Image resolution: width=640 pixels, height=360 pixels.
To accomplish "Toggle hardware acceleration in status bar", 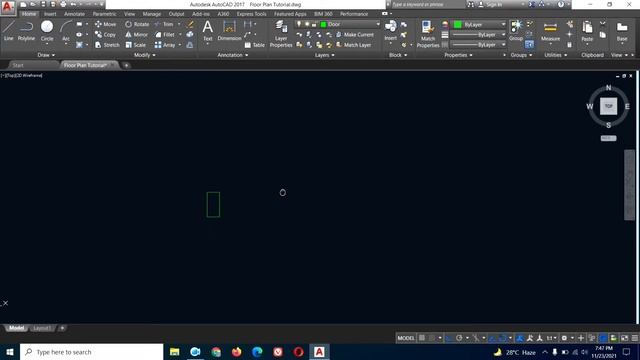I will pyautogui.click(x=603, y=338).
